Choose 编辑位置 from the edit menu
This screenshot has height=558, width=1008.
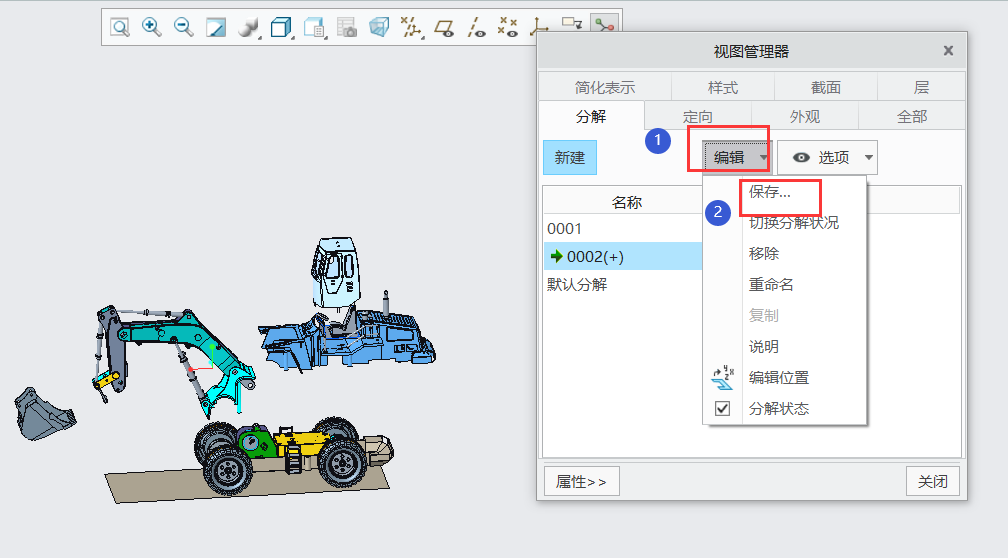(x=778, y=377)
